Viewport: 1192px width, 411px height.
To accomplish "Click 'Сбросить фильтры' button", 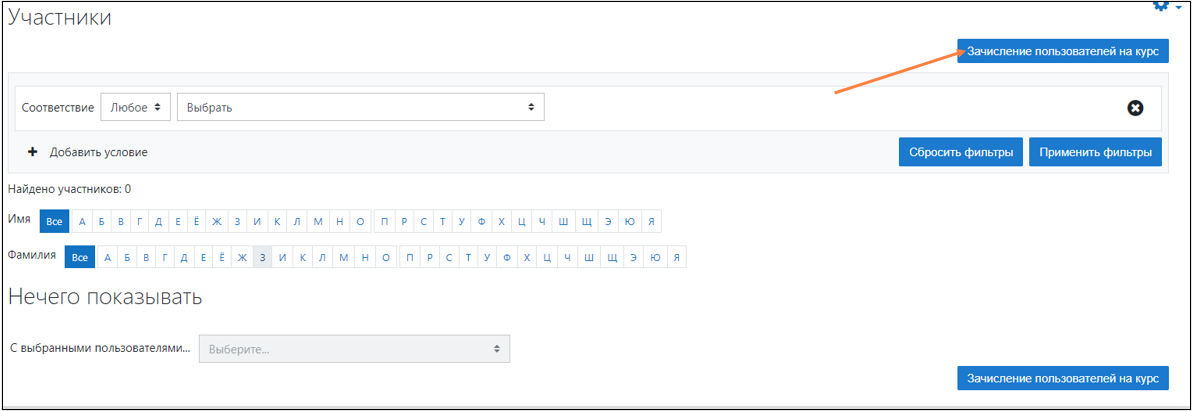I will [960, 152].
